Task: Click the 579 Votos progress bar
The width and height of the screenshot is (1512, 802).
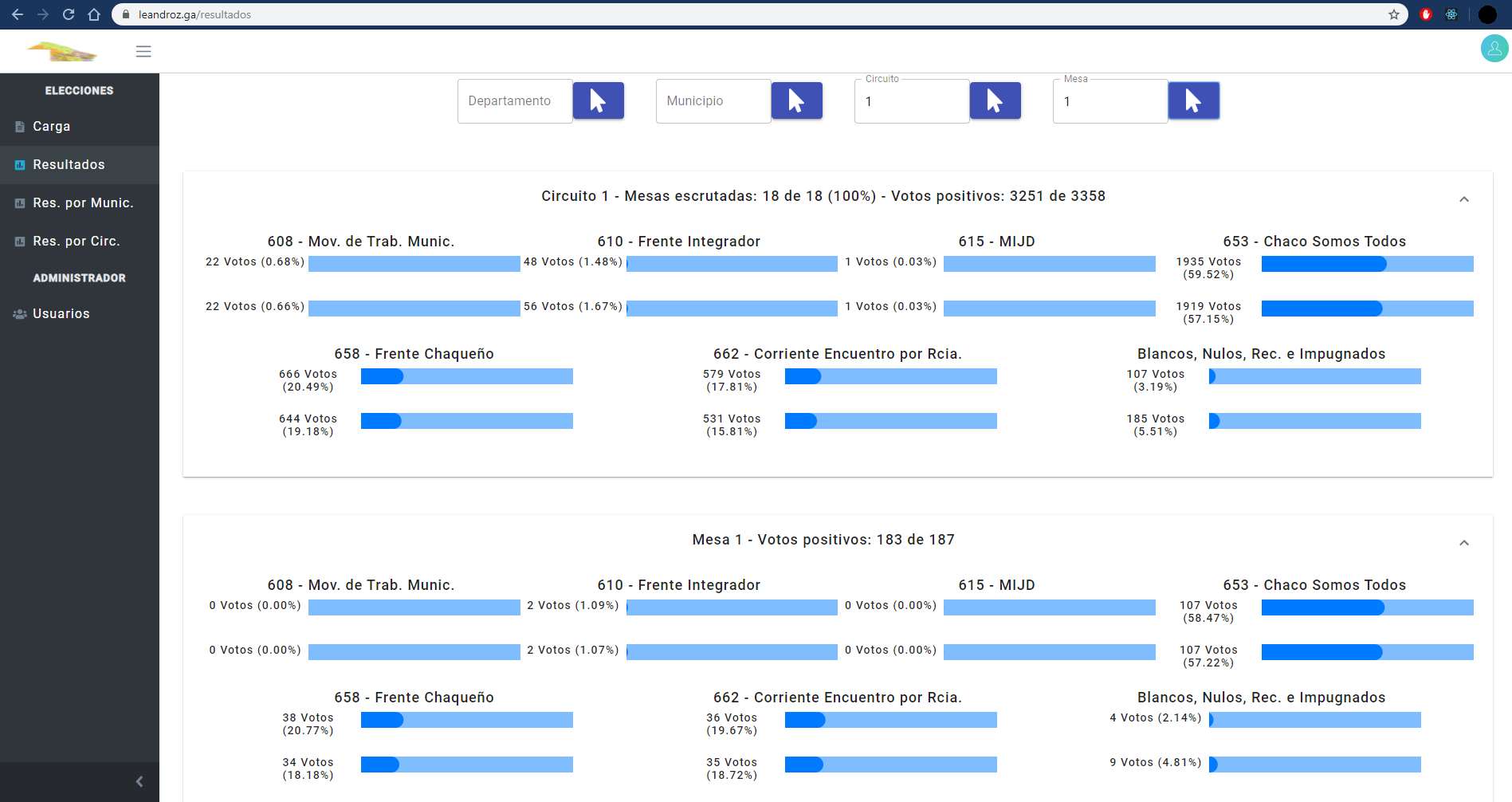Action: click(891, 376)
